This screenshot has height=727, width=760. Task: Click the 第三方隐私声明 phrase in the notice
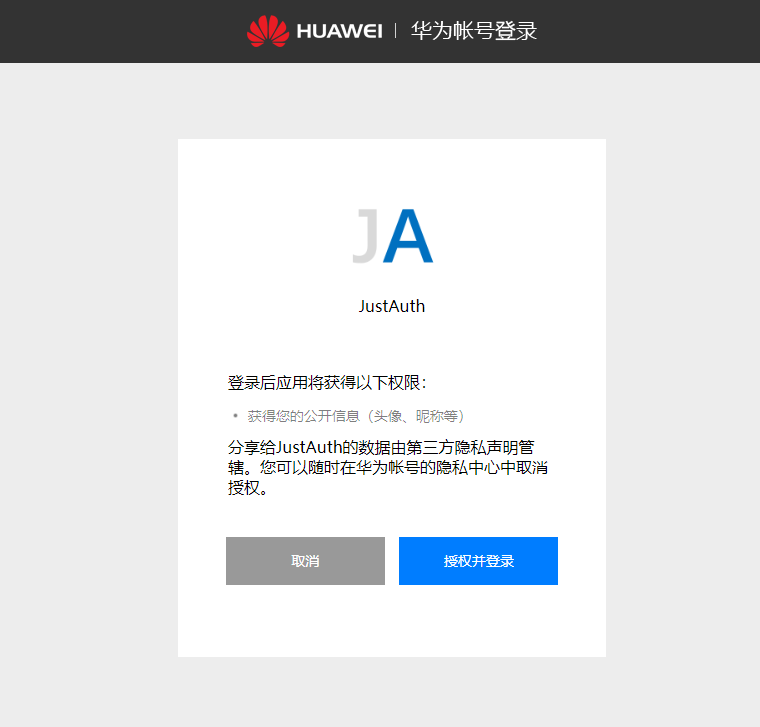coord(454,447)
